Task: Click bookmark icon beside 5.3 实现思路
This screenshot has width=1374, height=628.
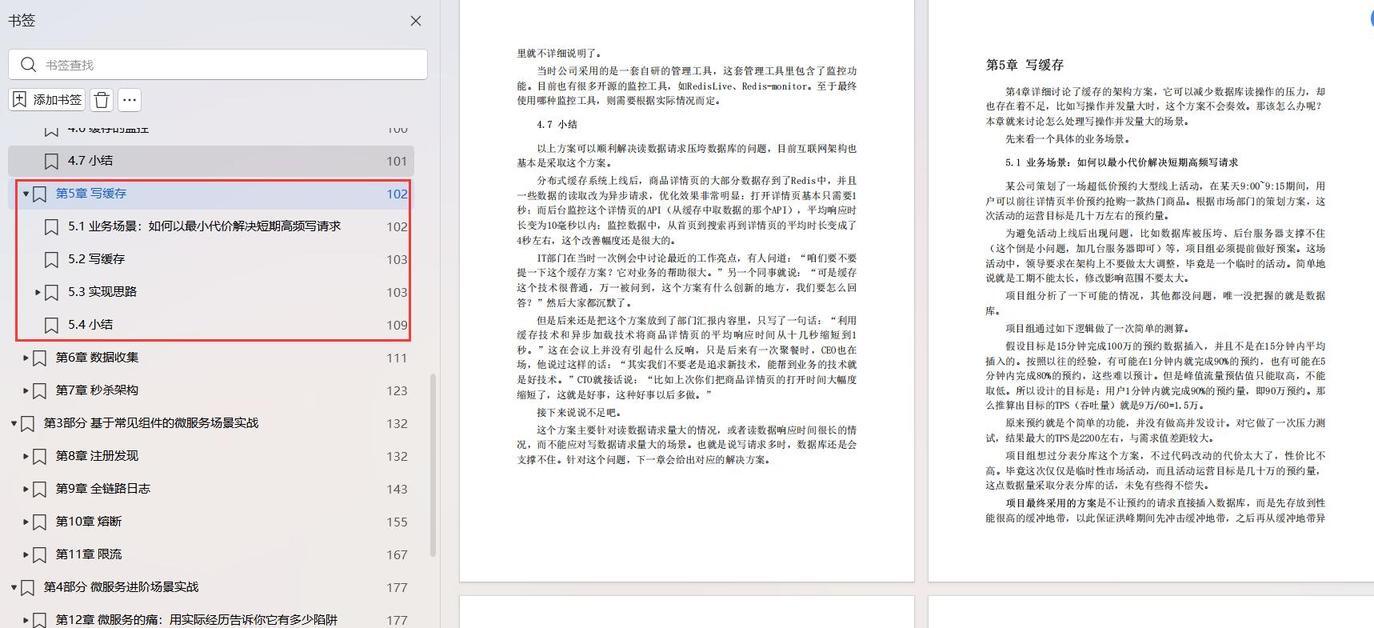Action: click(x=51, y=293)
